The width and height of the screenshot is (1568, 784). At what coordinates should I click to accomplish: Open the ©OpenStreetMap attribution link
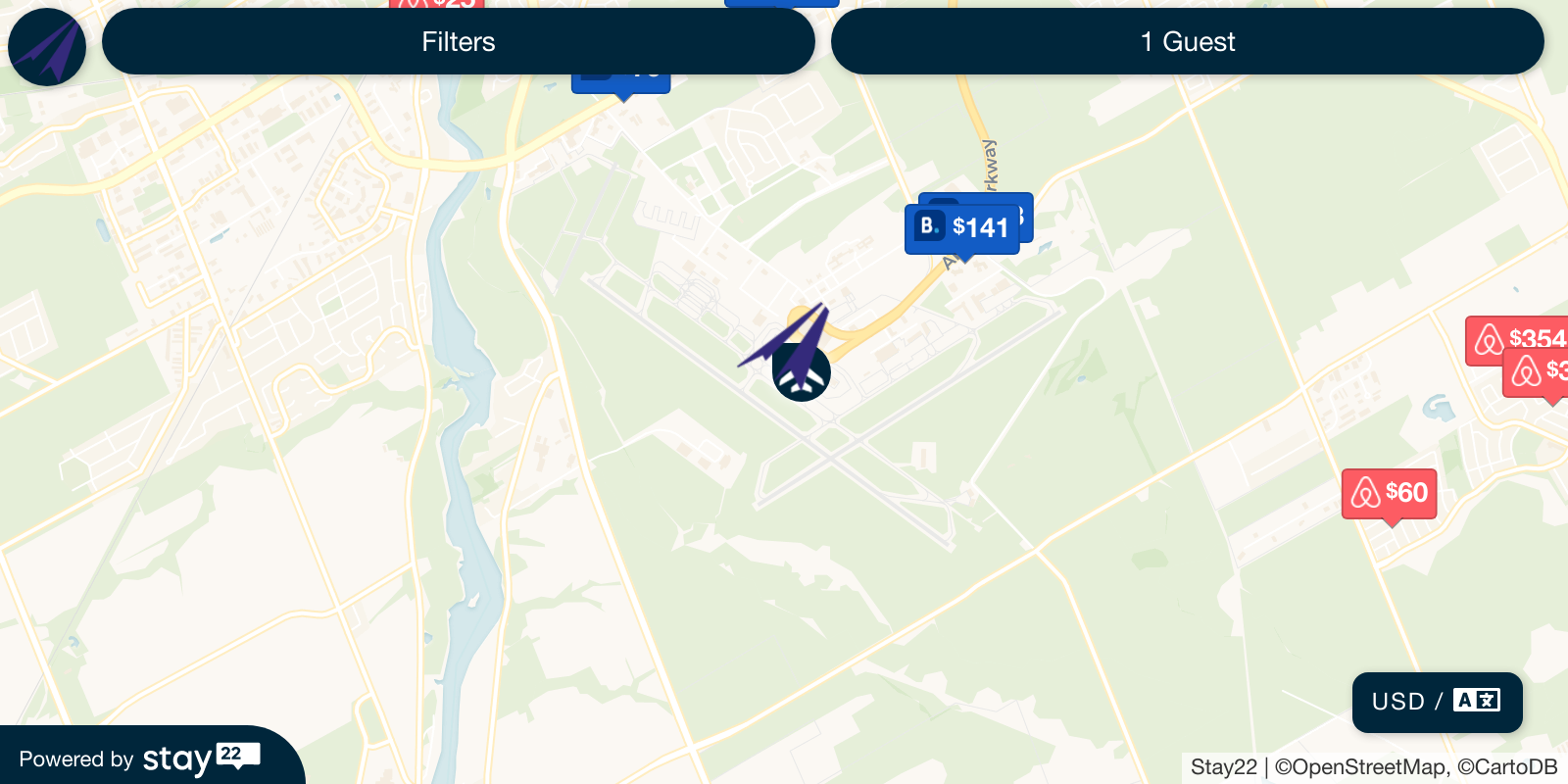(x=1359, y=767)
